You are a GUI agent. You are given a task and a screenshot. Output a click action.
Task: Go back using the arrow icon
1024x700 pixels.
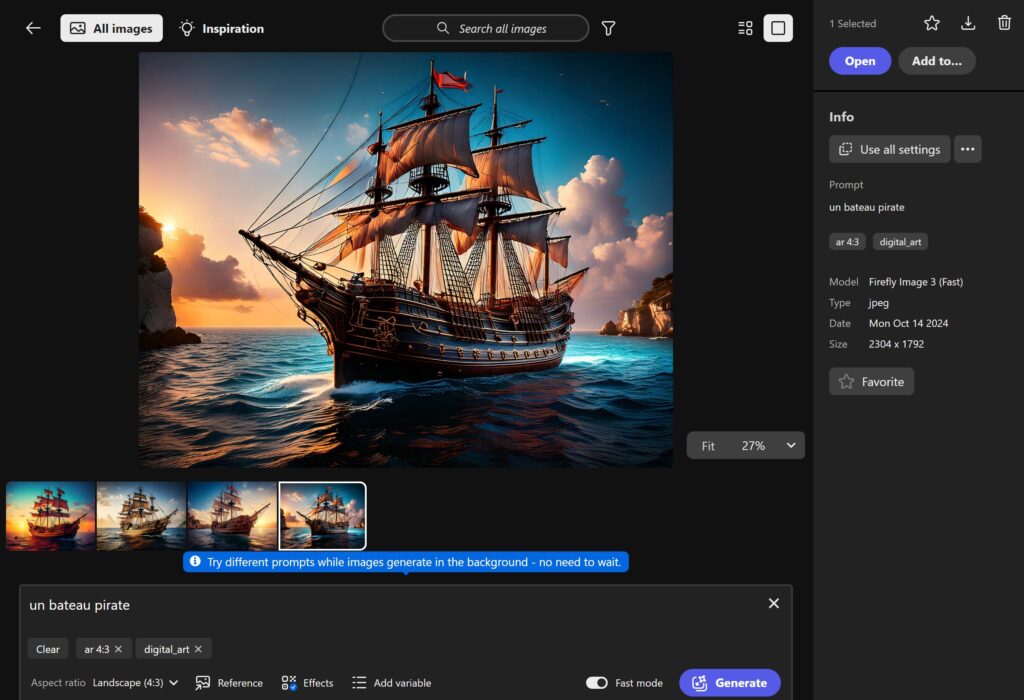coord(32,28)
